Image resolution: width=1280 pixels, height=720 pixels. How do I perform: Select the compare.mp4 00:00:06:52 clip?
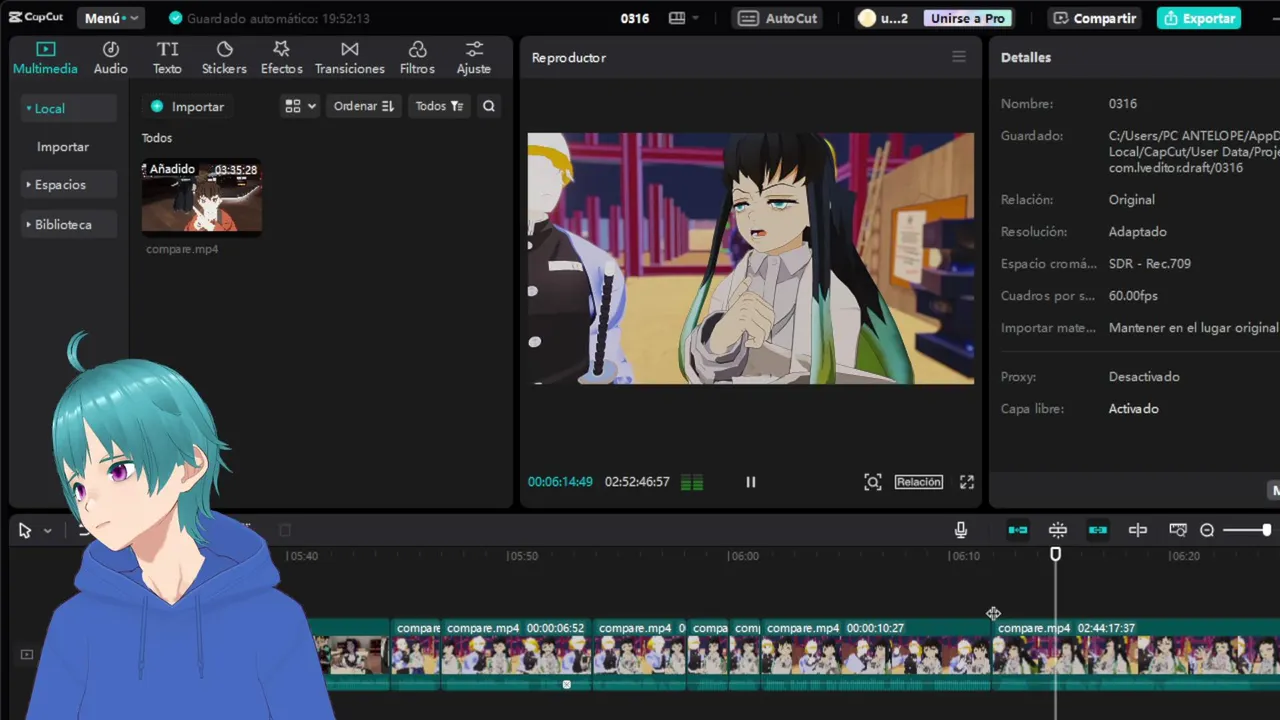point(516,654)
